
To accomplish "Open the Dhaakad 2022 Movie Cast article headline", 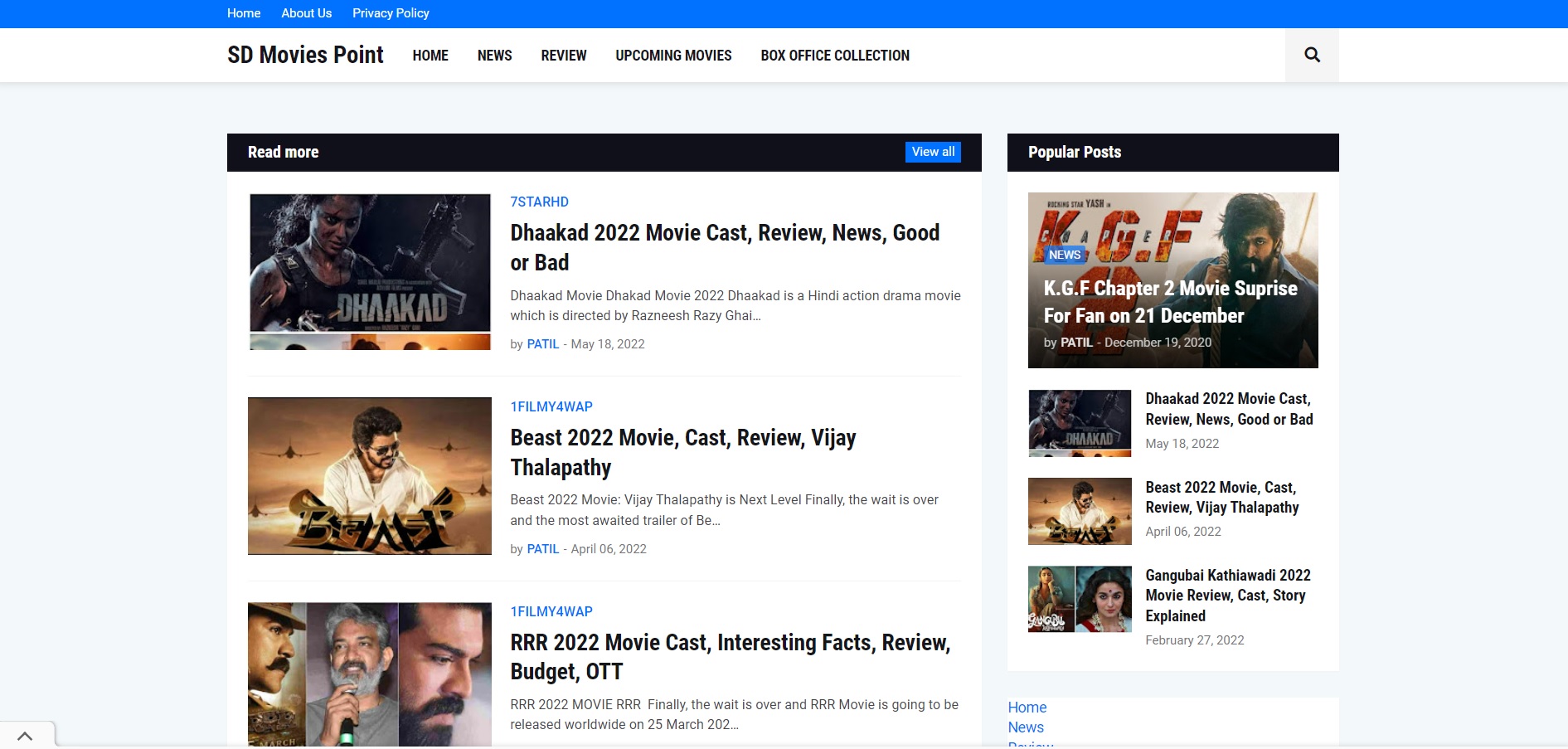I will 725,247.
